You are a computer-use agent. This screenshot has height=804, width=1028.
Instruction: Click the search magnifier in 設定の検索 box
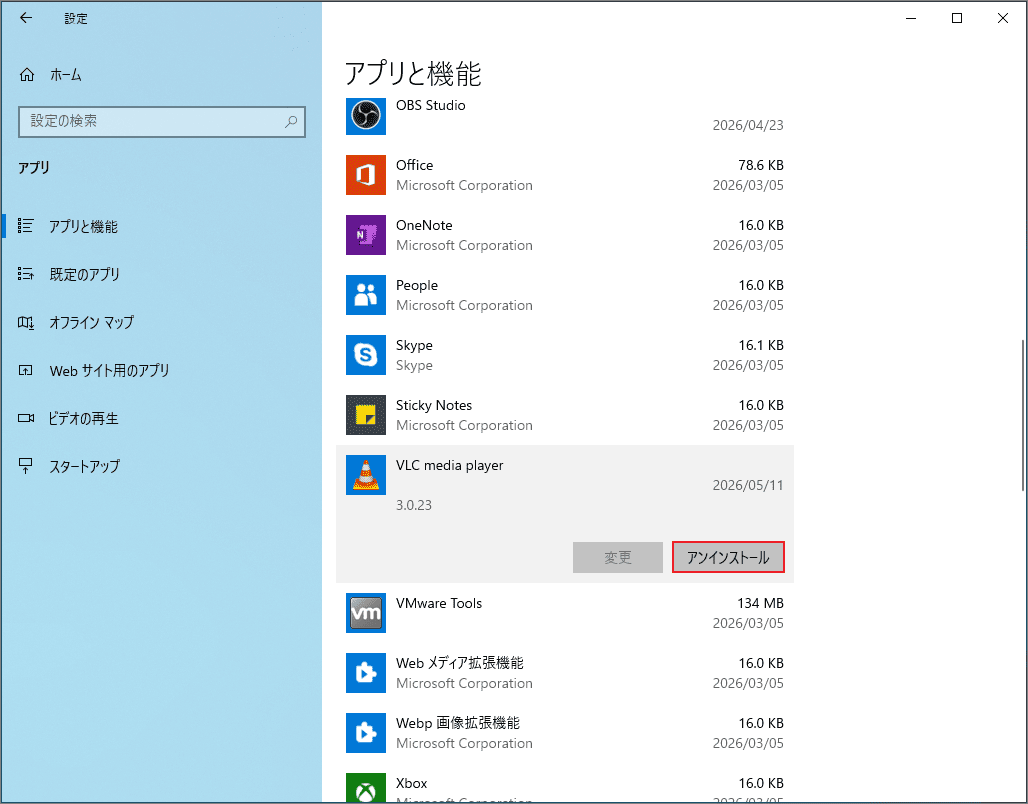click(291, 121)
